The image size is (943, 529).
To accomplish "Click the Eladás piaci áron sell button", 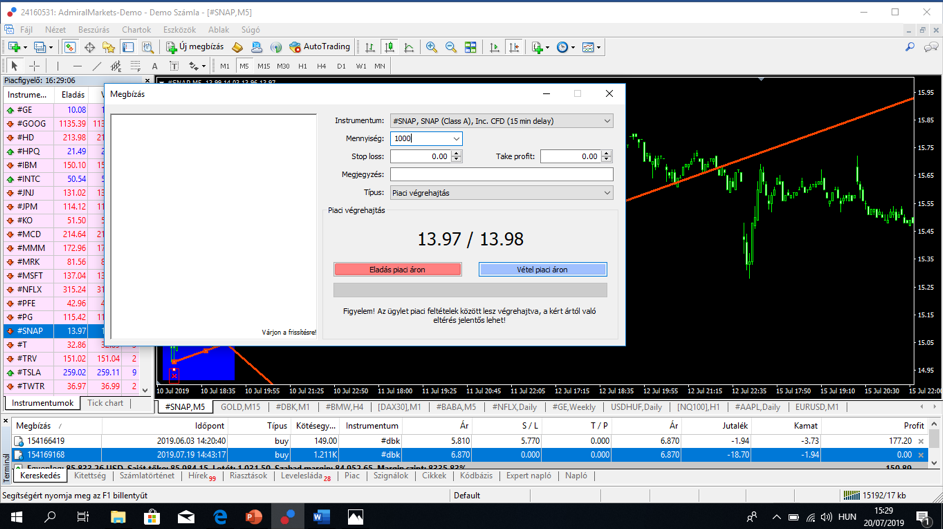I will [398, 269].
